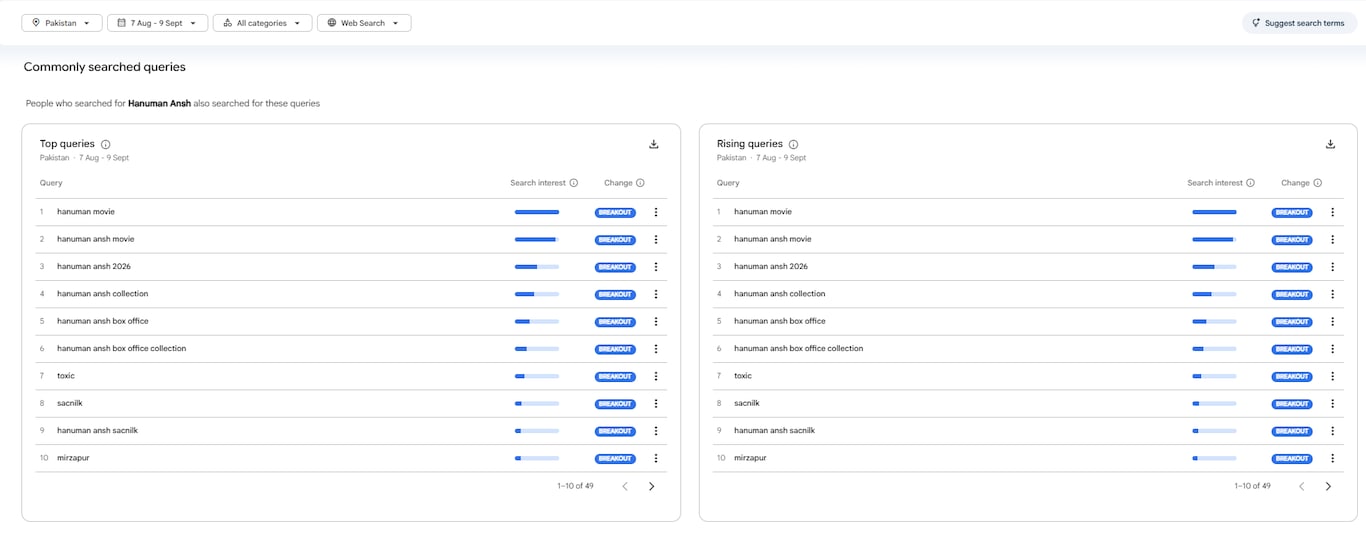The image size is (1366, 544).
Task: Click sacnilk query in Rising queries
Action: (x=747, y=403)
